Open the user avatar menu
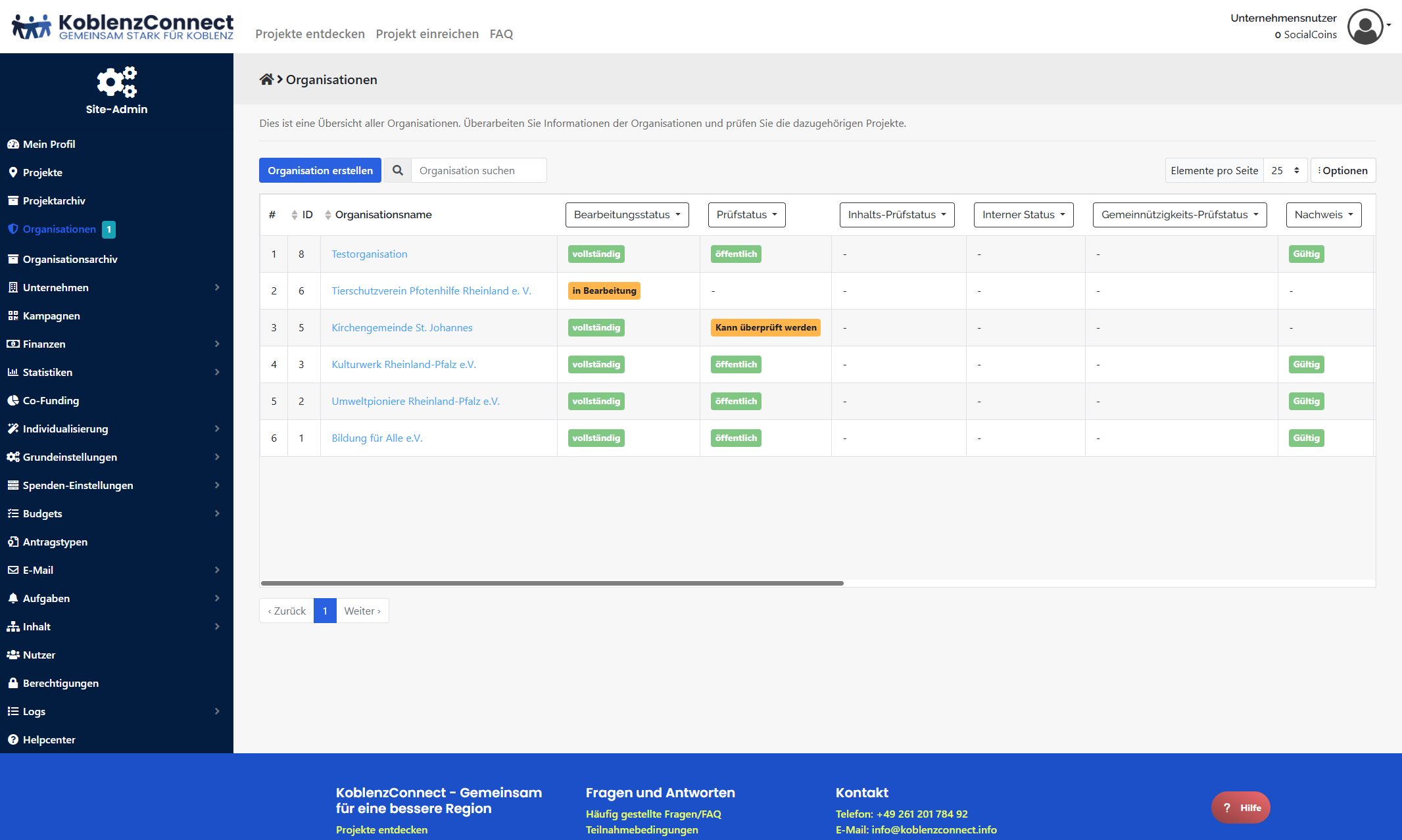 pyautogui.click(x=1366, y=27)
